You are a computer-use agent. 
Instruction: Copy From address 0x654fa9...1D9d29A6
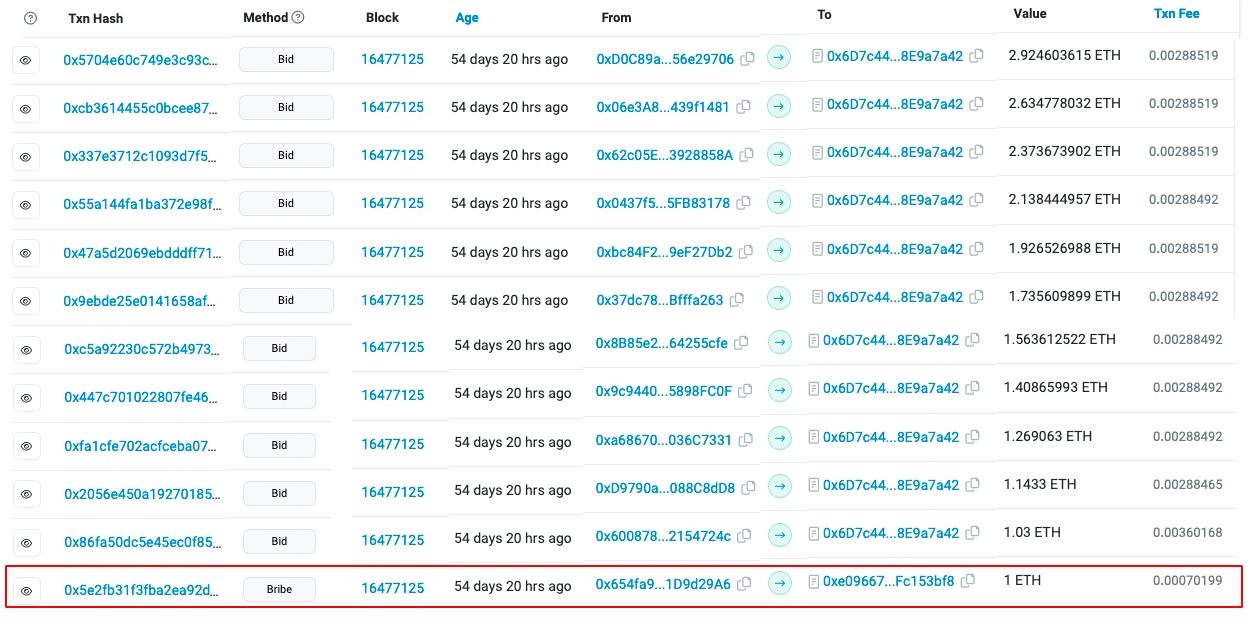pyautogui.click(x=744, y=584)
